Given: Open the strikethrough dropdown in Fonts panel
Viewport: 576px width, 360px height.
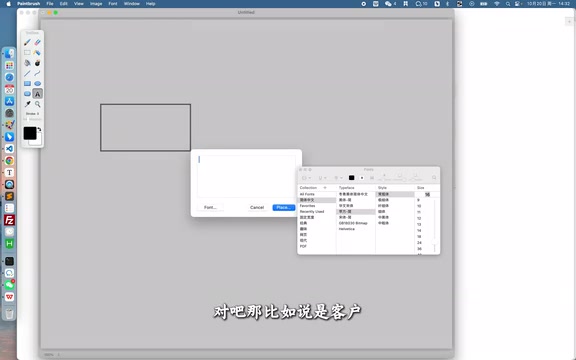Looking at the screenshot, I should 338,178.
